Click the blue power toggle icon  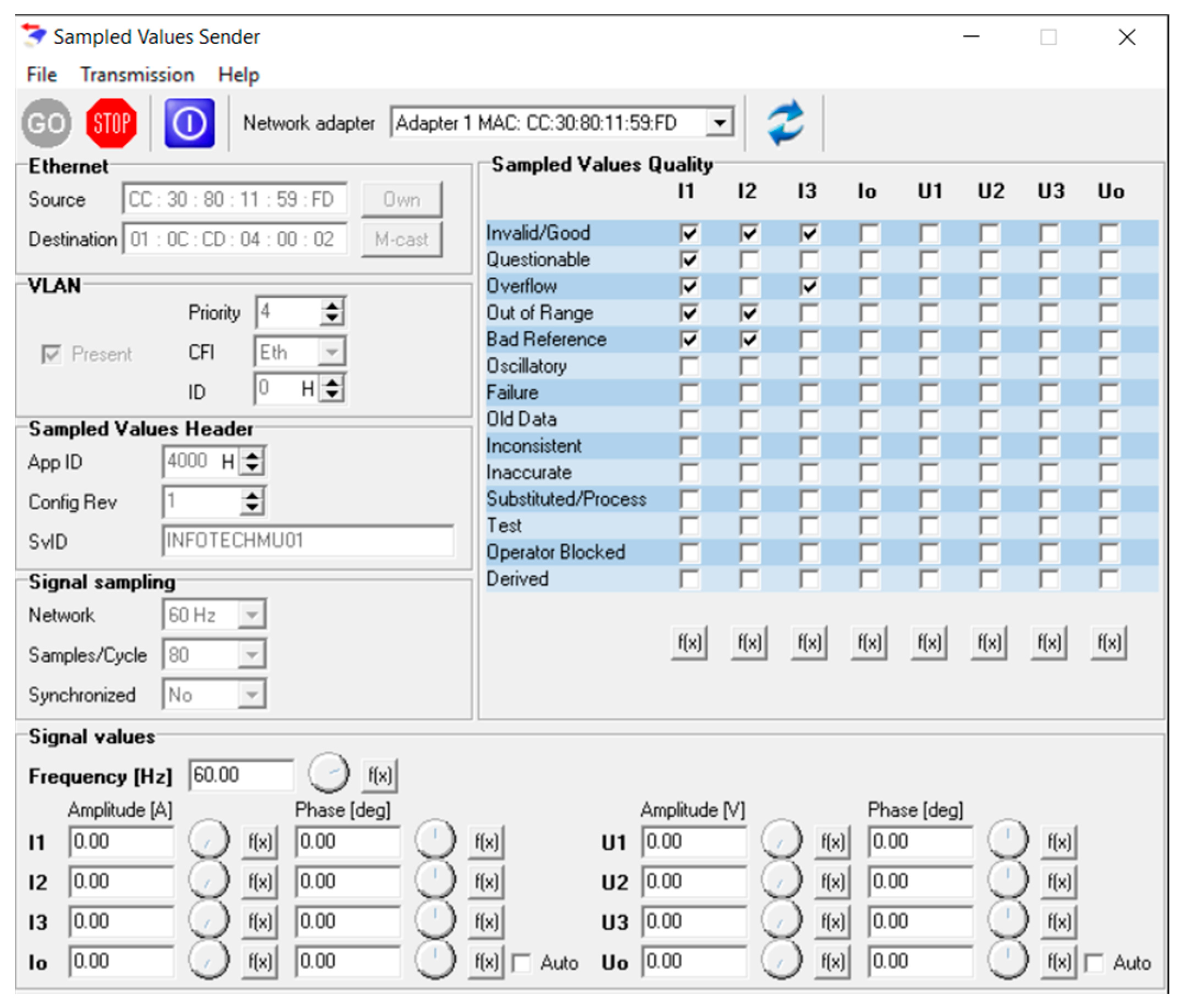pos(189,123)
